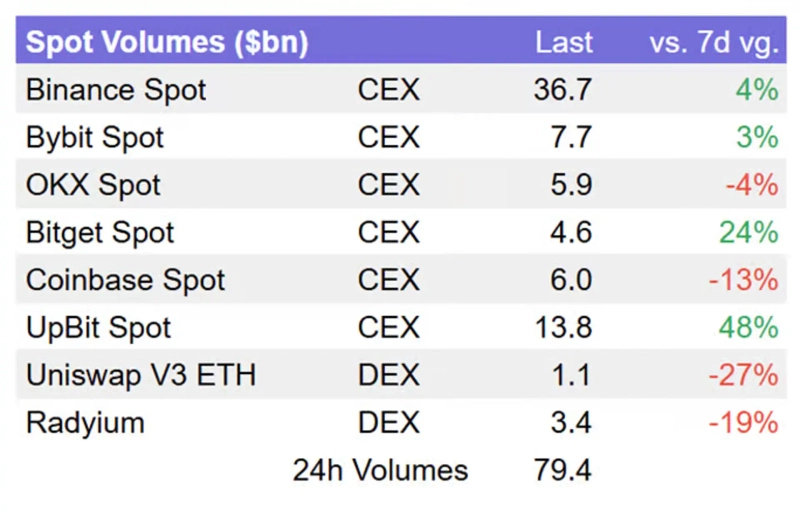Click the DEX label in Uniswap row
This screenshot has width=800, height=517.
click(x=389, y=375)
